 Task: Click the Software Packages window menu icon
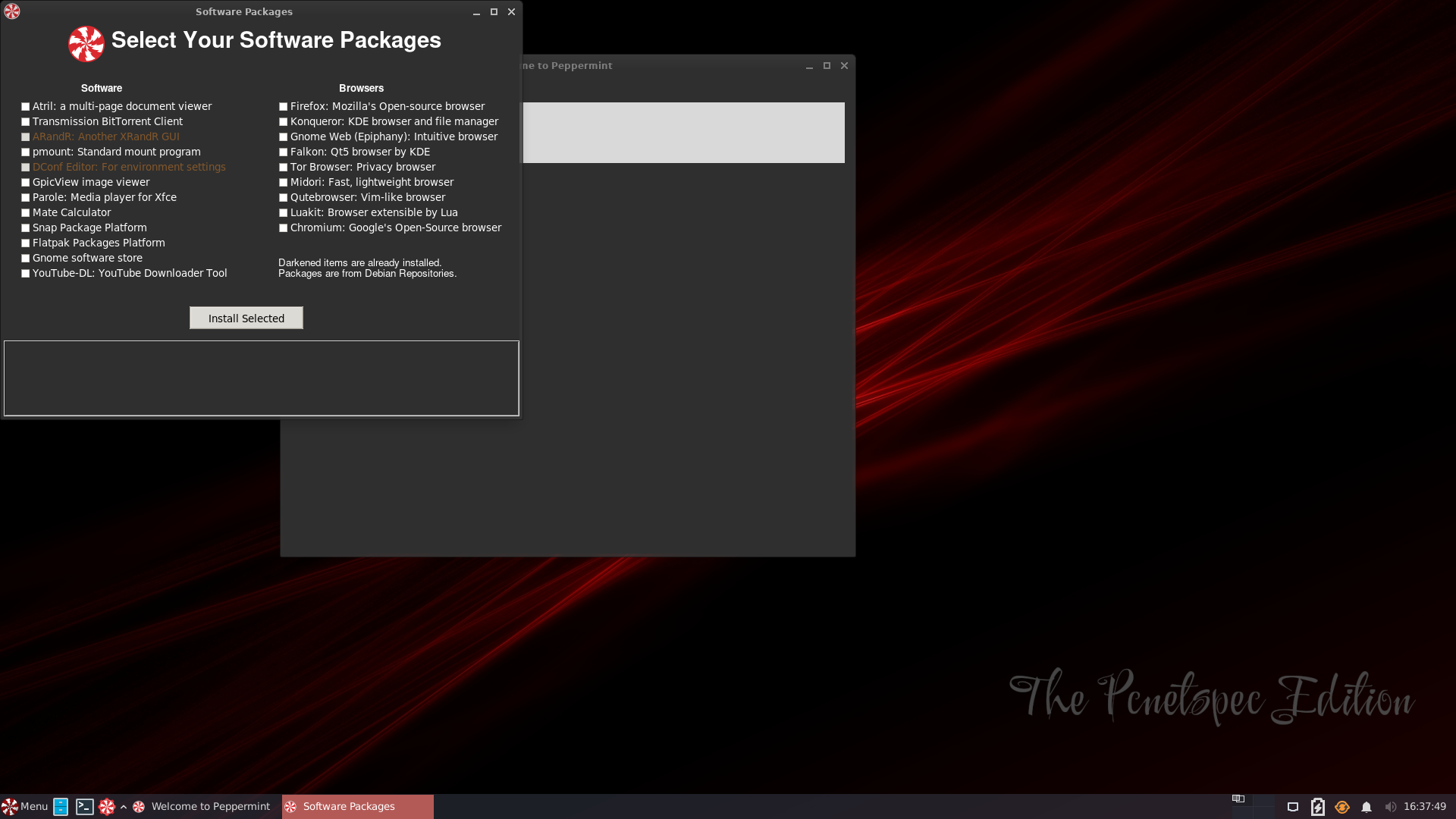coord(11,11)
